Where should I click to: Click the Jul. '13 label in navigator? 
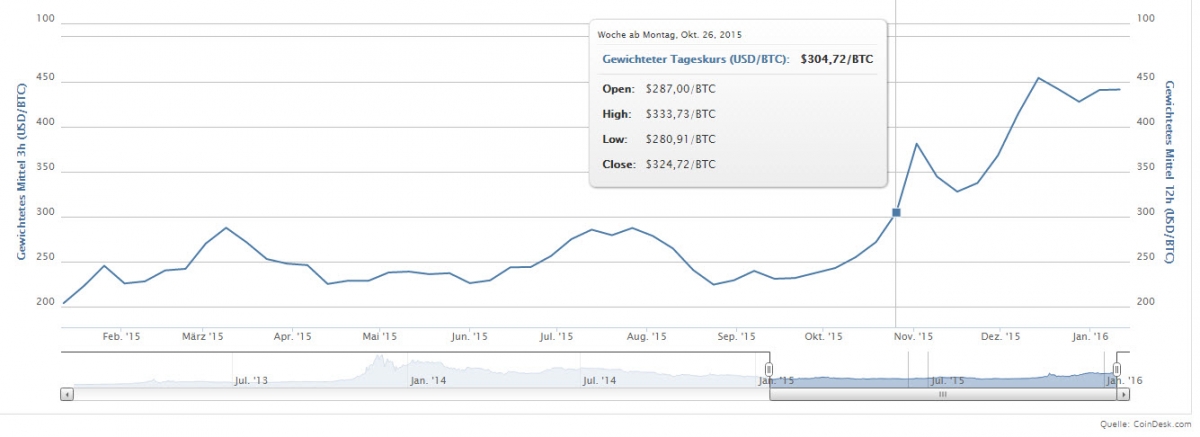tap(250, 380)
